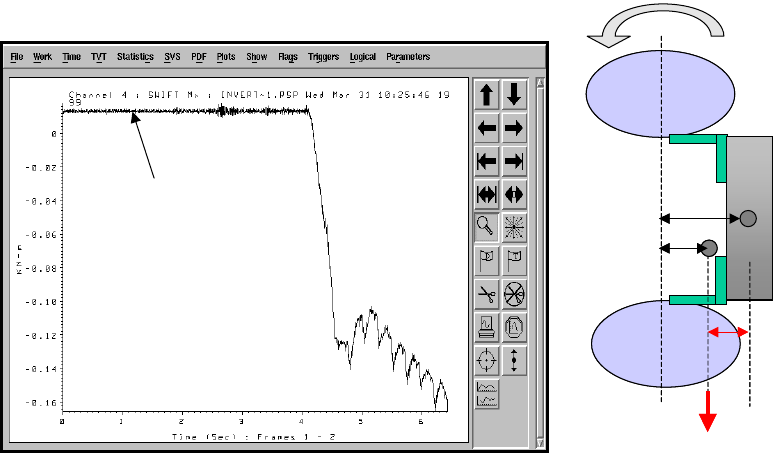
Task: Select the scissors cut tool
Action: click(487, 294)
